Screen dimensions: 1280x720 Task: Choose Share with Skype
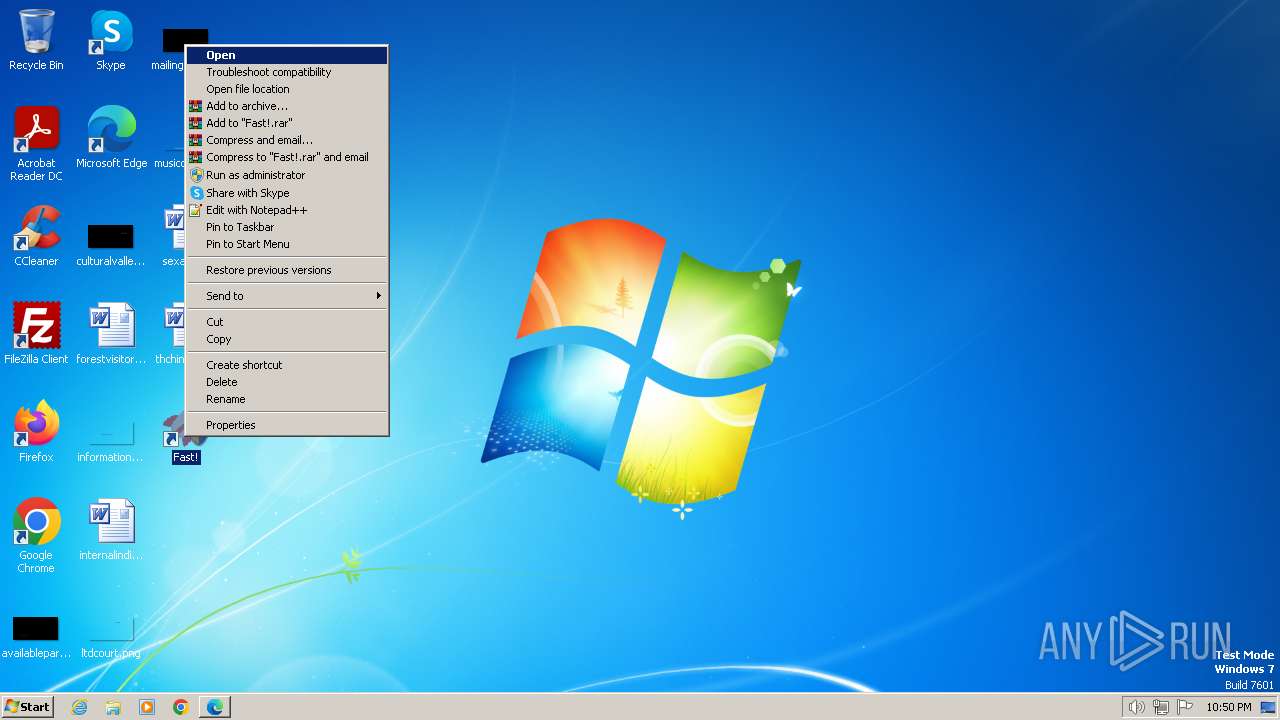(287, 193)
